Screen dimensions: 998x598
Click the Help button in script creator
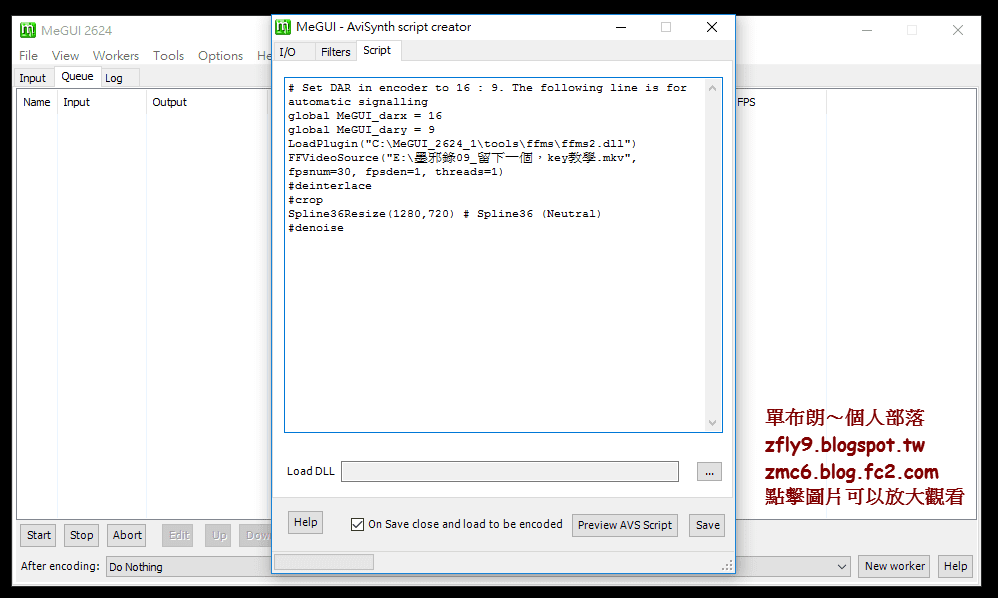(306, 522)
